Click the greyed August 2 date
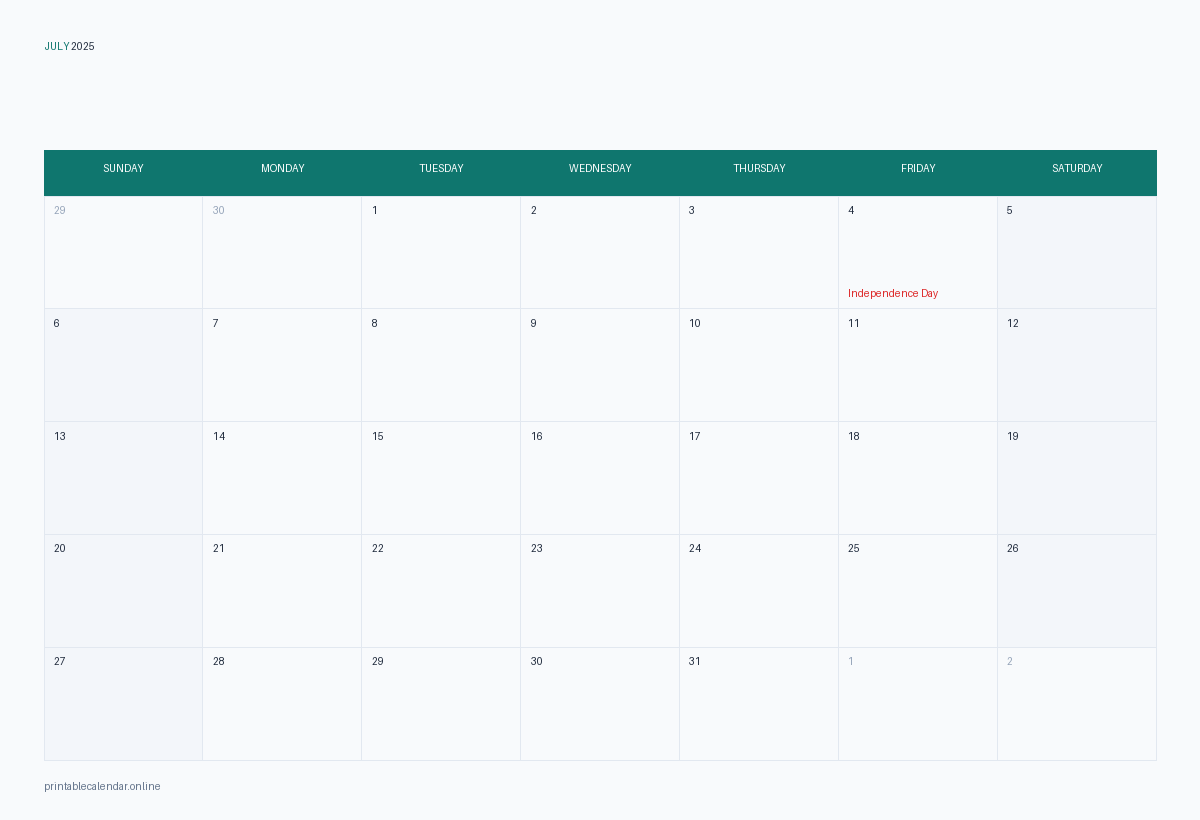This screenshot has width=1200, height=820. (x=1010, y=661)
